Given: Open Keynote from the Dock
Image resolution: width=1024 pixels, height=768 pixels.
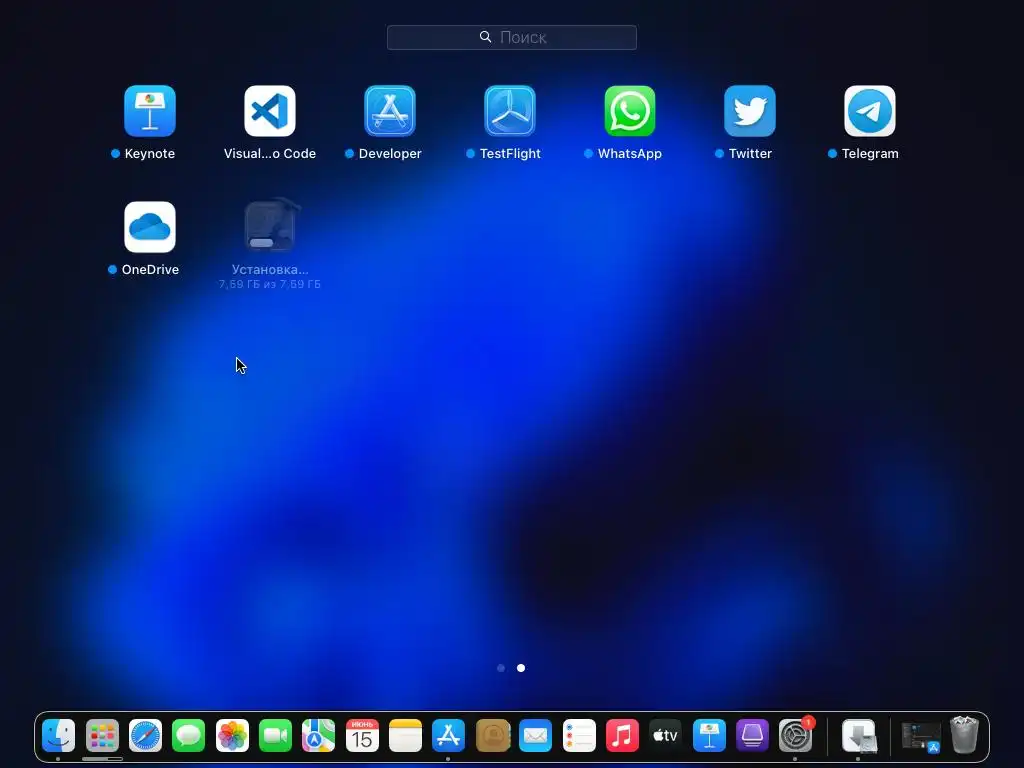Looking at the screenshot, I should (x=709, y=735).
